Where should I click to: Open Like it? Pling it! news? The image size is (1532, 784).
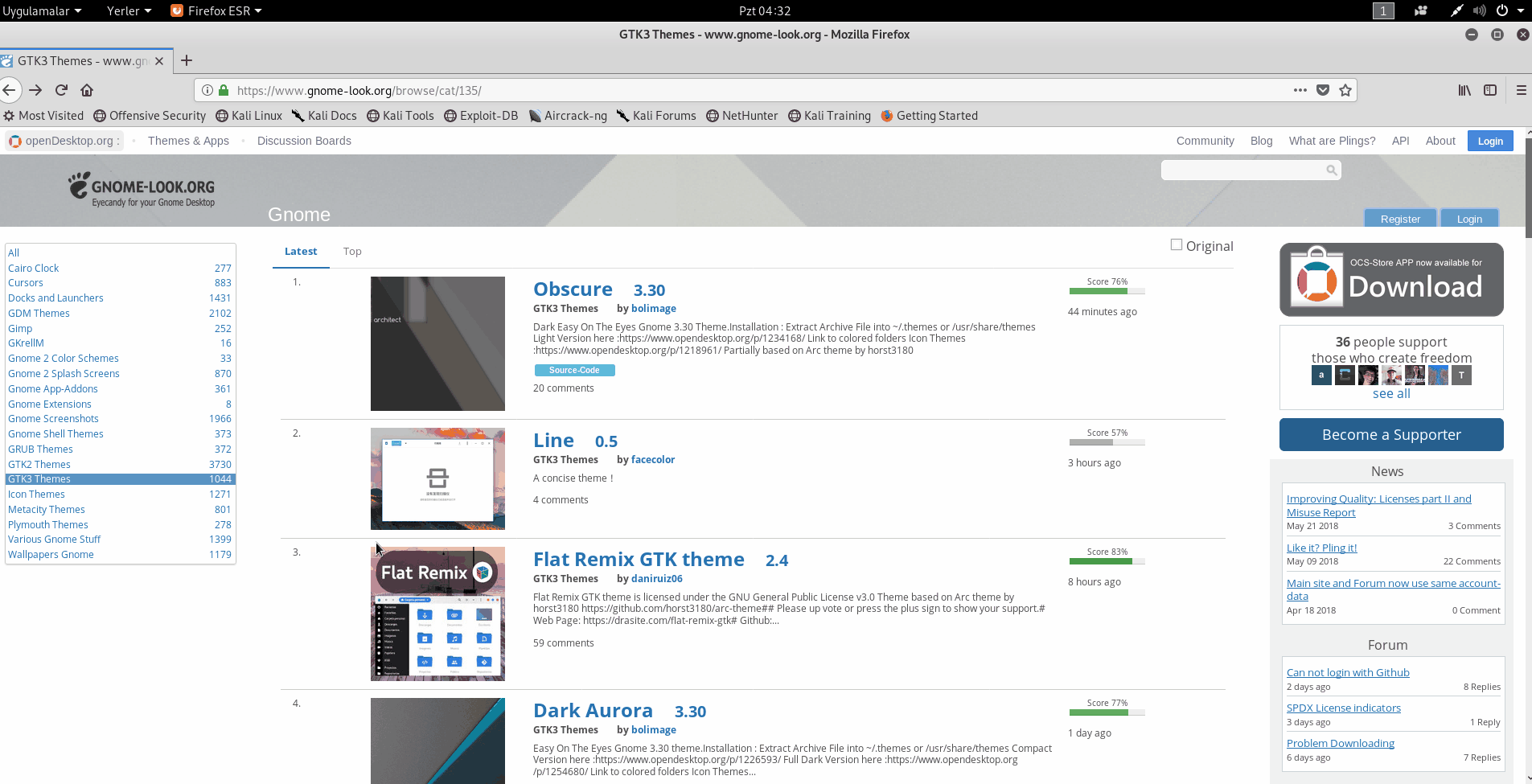[1321, 548]
